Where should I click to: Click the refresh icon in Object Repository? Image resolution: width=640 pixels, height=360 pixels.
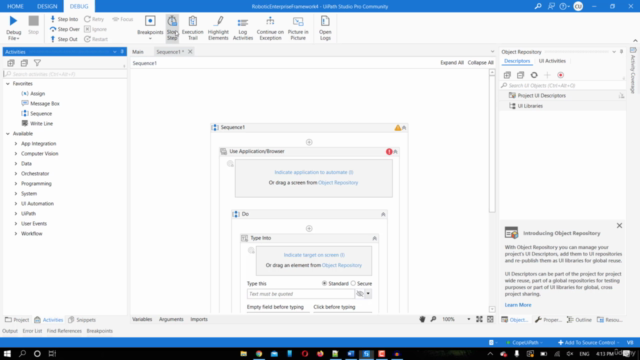(534, 75)
